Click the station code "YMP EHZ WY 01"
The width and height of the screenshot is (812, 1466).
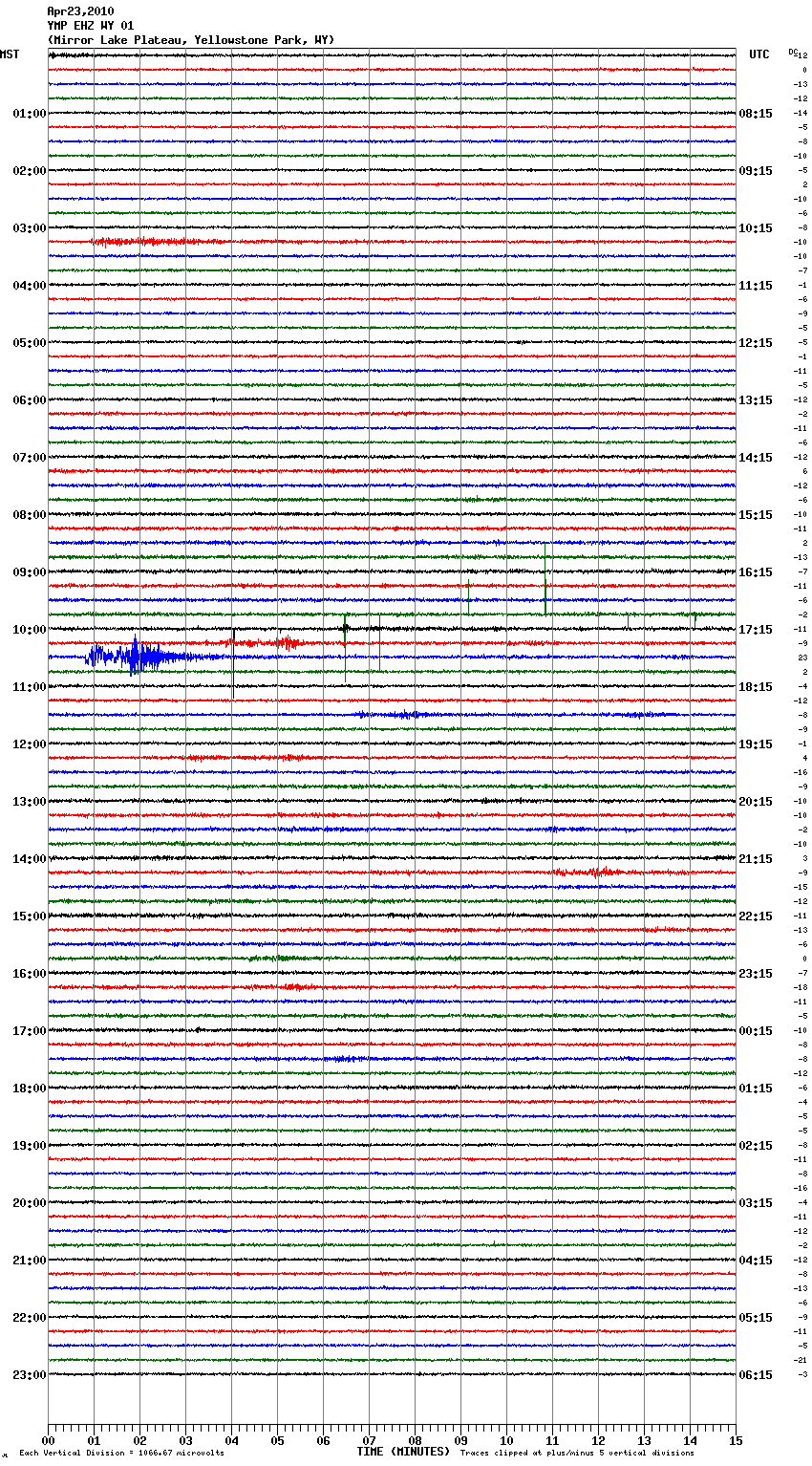tap(91, 26)
